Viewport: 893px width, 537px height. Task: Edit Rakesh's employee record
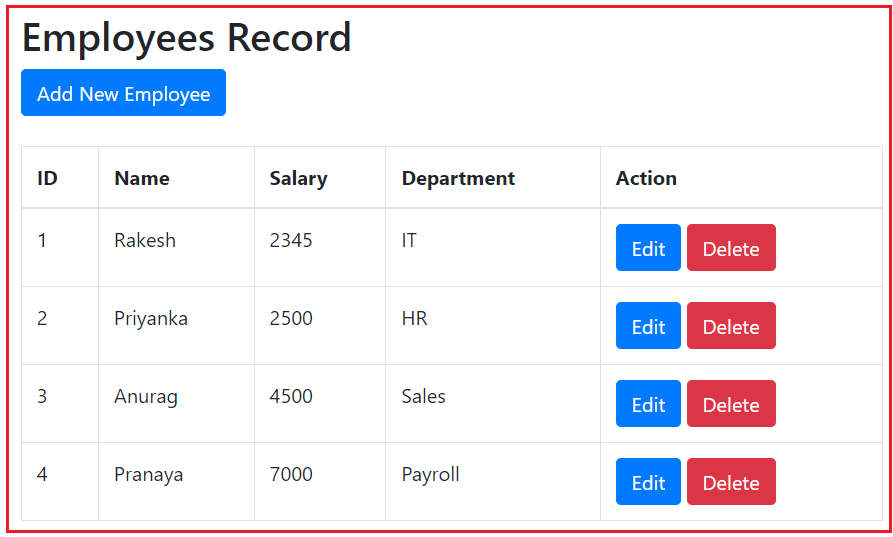pyautogui.click(x=648, y=248)
